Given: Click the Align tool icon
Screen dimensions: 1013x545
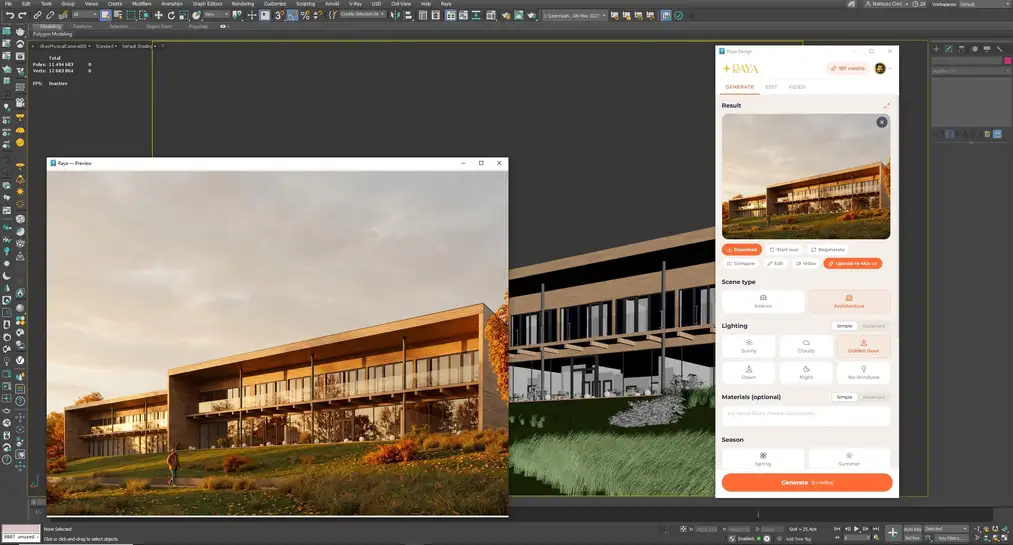Looking at the screenshot, I should click(x=408, y=15).
